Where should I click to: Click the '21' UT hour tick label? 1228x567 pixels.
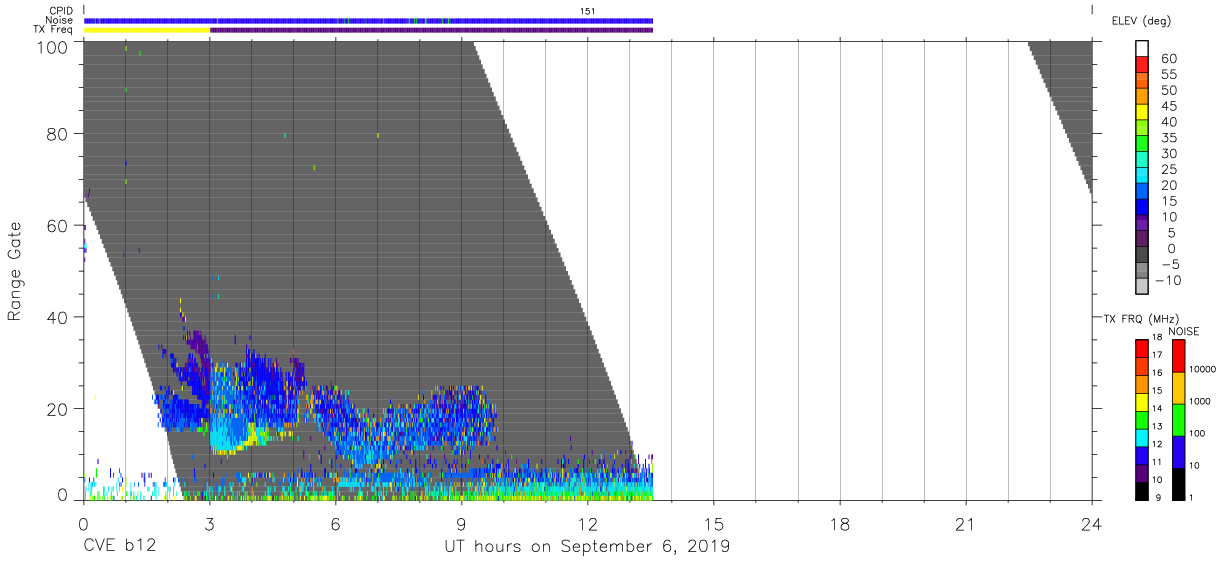[965, 523]
